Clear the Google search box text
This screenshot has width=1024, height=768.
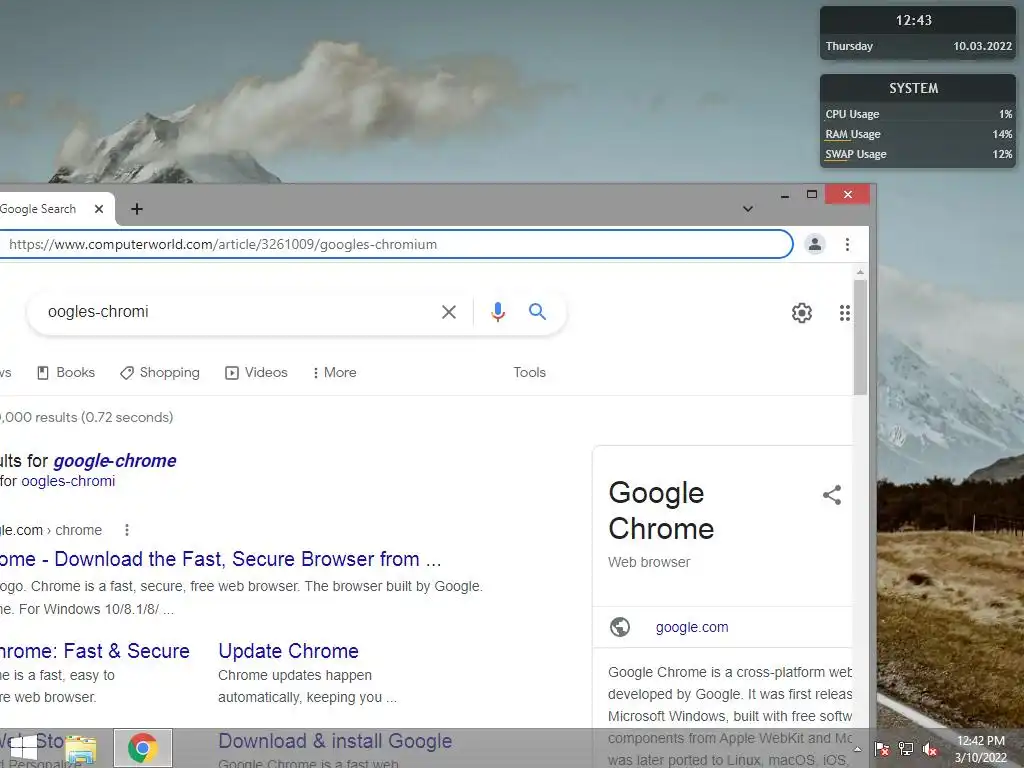(449, 312)
